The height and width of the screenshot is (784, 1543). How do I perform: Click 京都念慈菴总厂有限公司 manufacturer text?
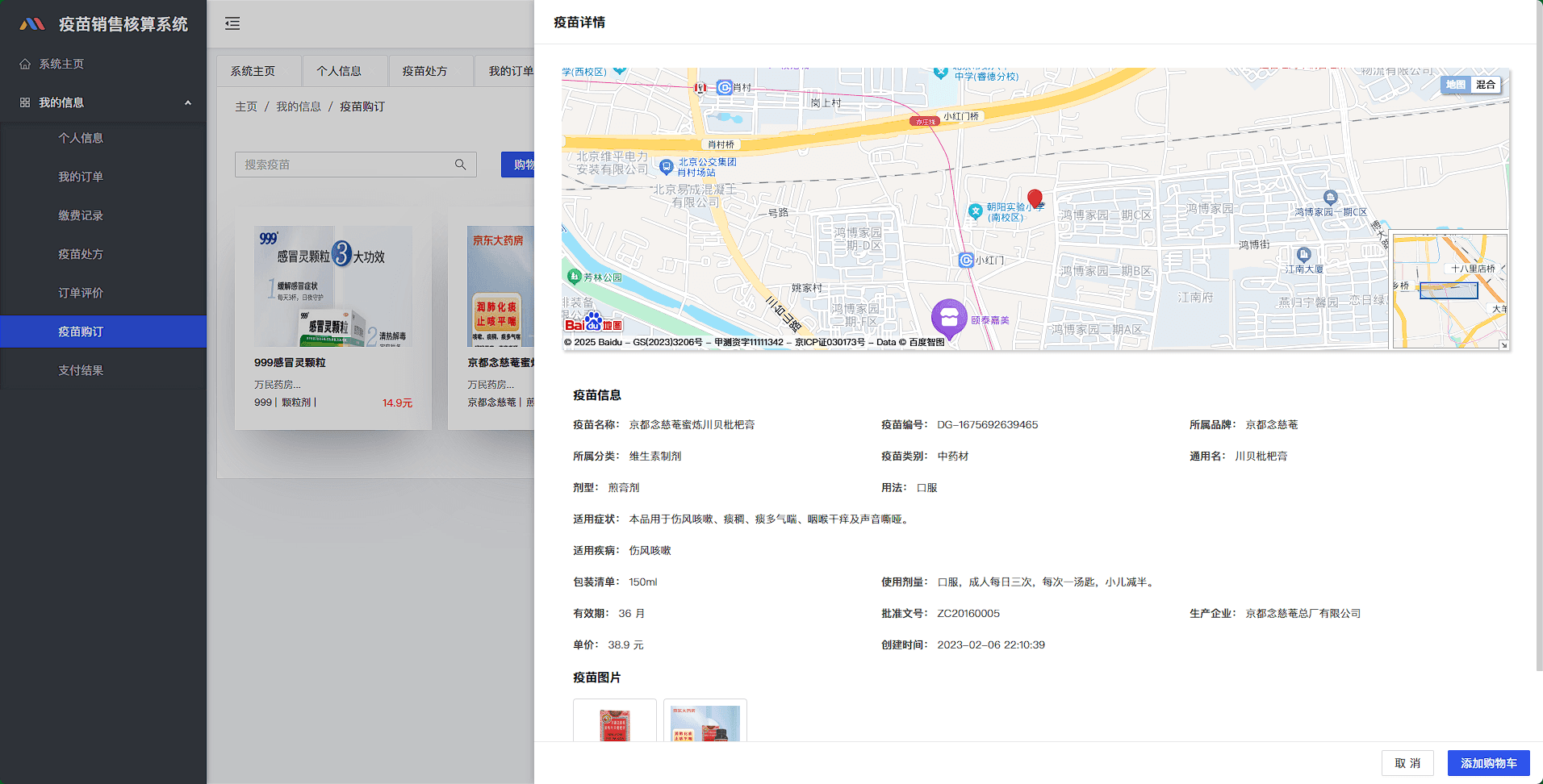(x=1303, y=614)
